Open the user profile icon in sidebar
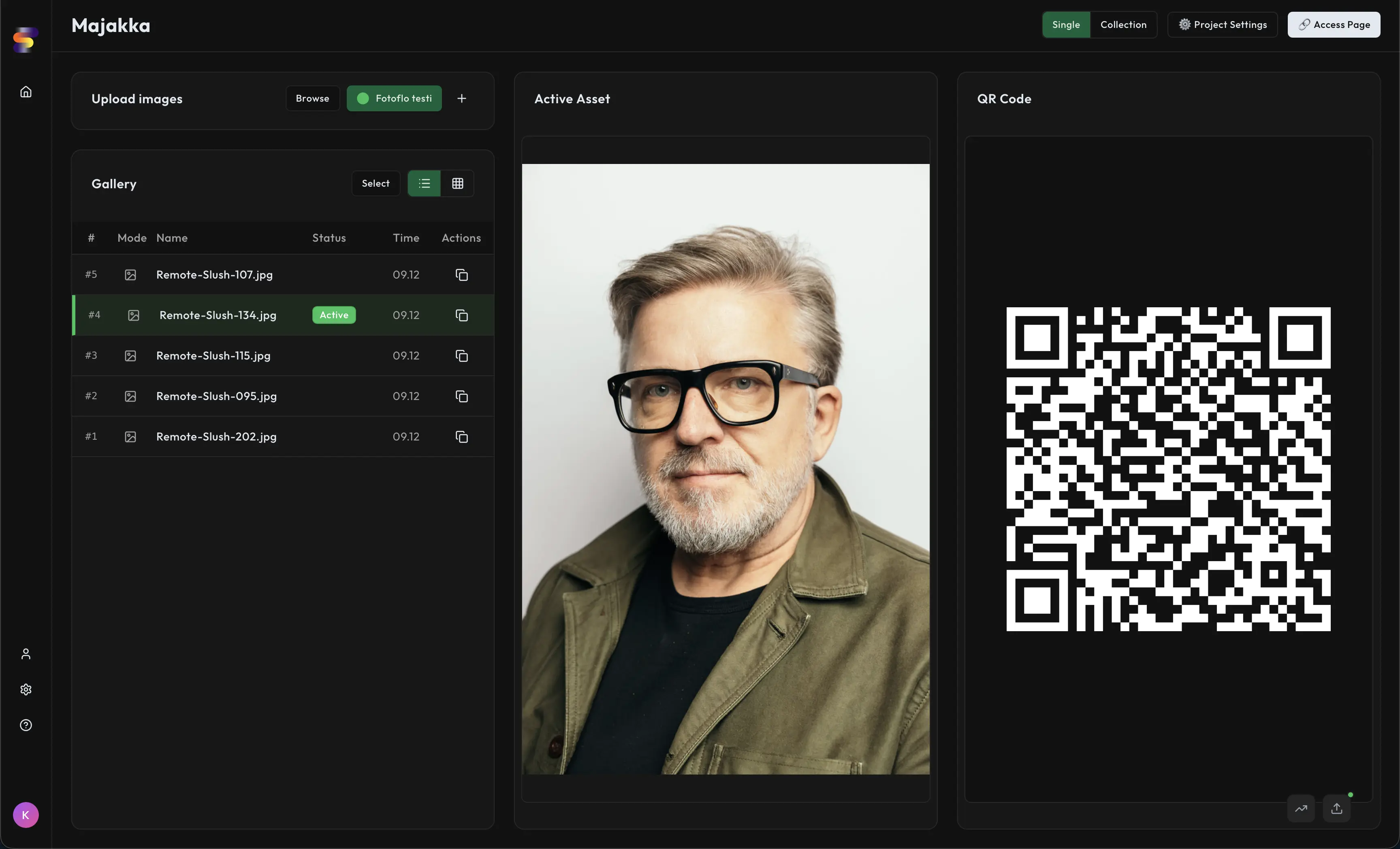1400x849 pixels. [26, 653]
